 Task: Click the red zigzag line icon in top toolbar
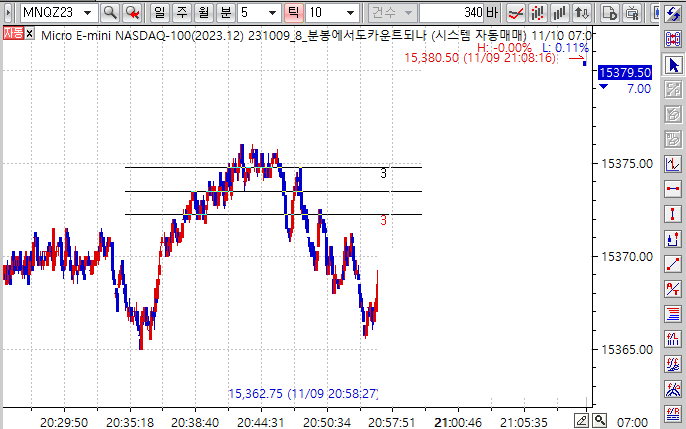(x=517, y=13)
